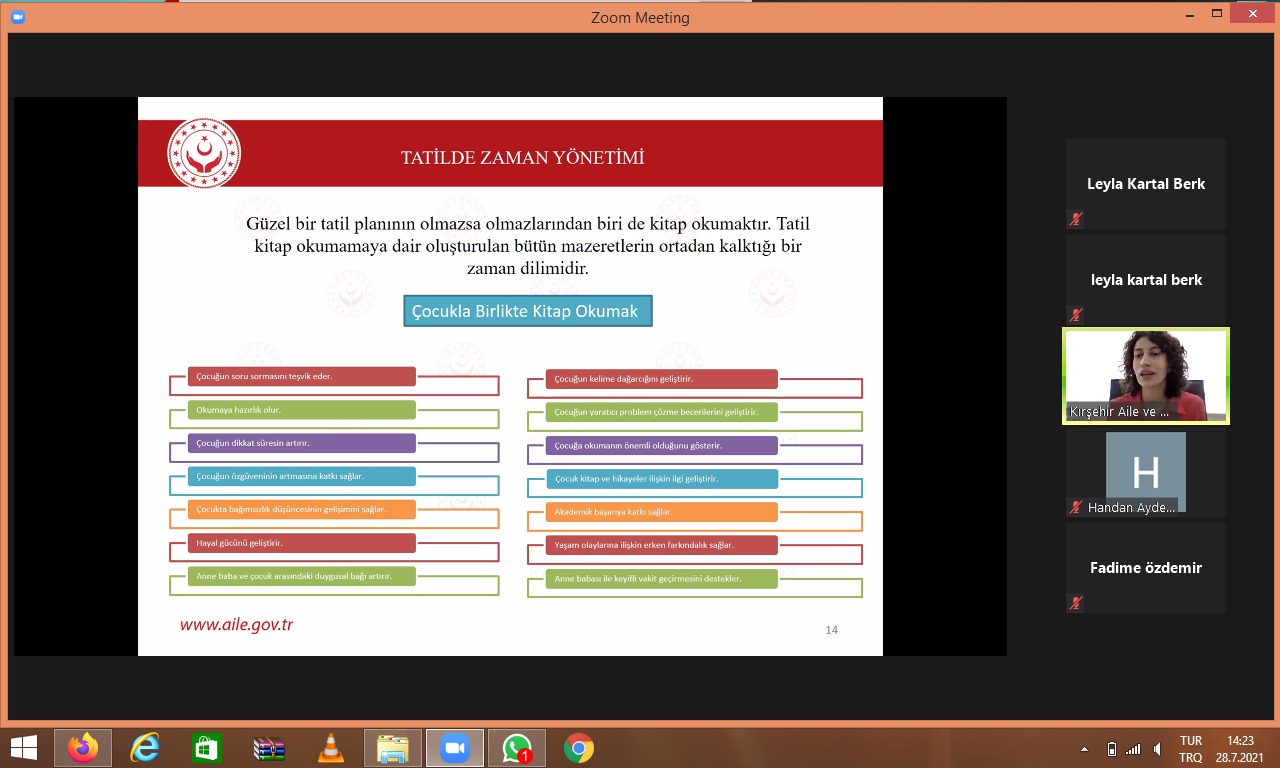Screen dimensions: 1280x768
Task: Open the volume control in the system tray
Action: [x=1157, y=749]
